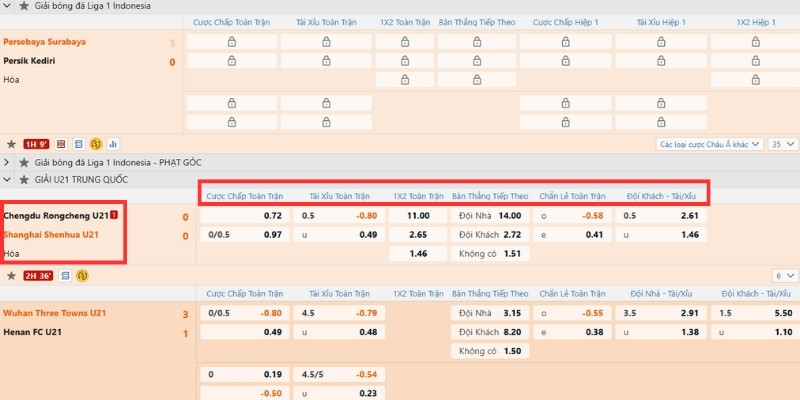Choose away team under at 1.10 for Wuhan match
Viewport: 800px width, 400px height.
(755, 332)
